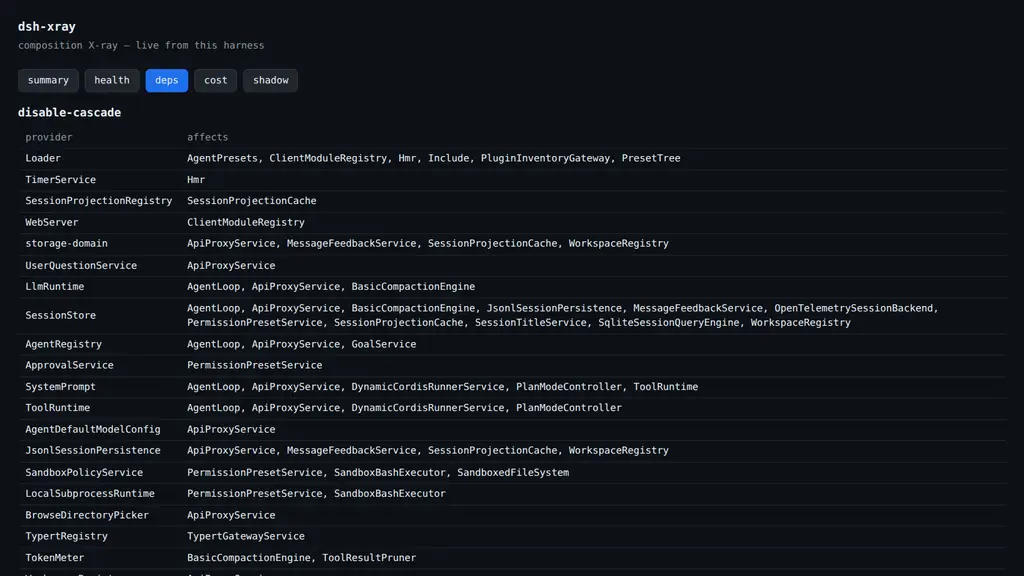Click PresetTree in the Loader row
This screenshot has height=576, width=1024.
point(651,158)
